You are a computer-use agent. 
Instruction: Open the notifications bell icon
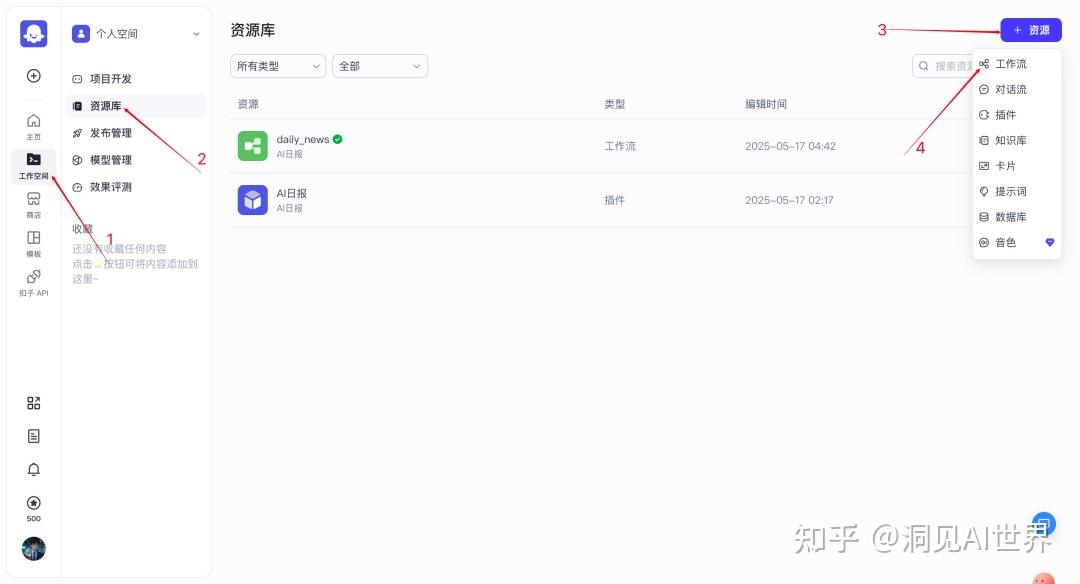coord(33,470)
